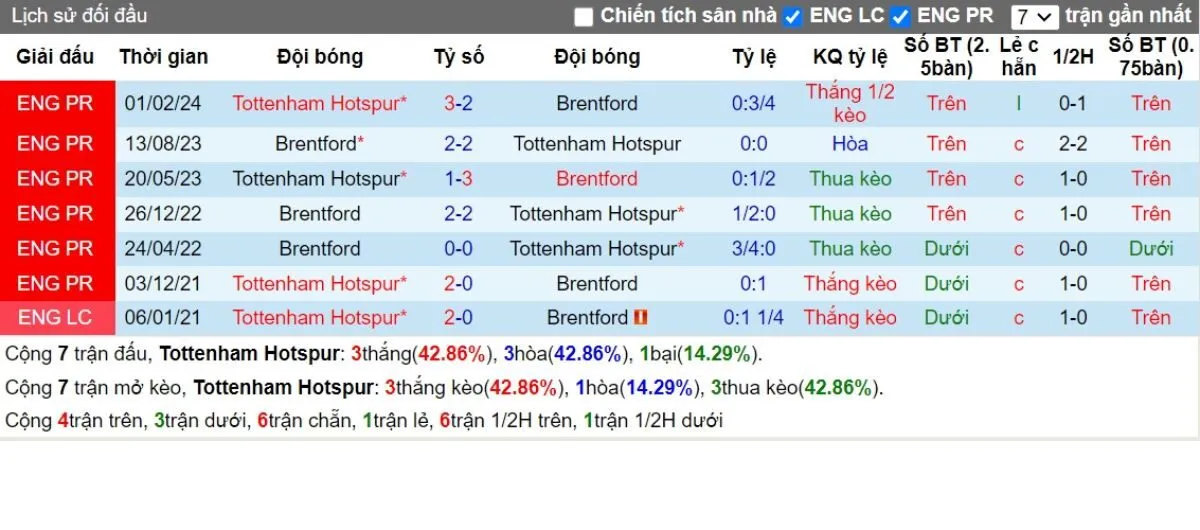Click the red card icon beside Brentford
The image size is (1200, 530).
[x=641, y=318]
